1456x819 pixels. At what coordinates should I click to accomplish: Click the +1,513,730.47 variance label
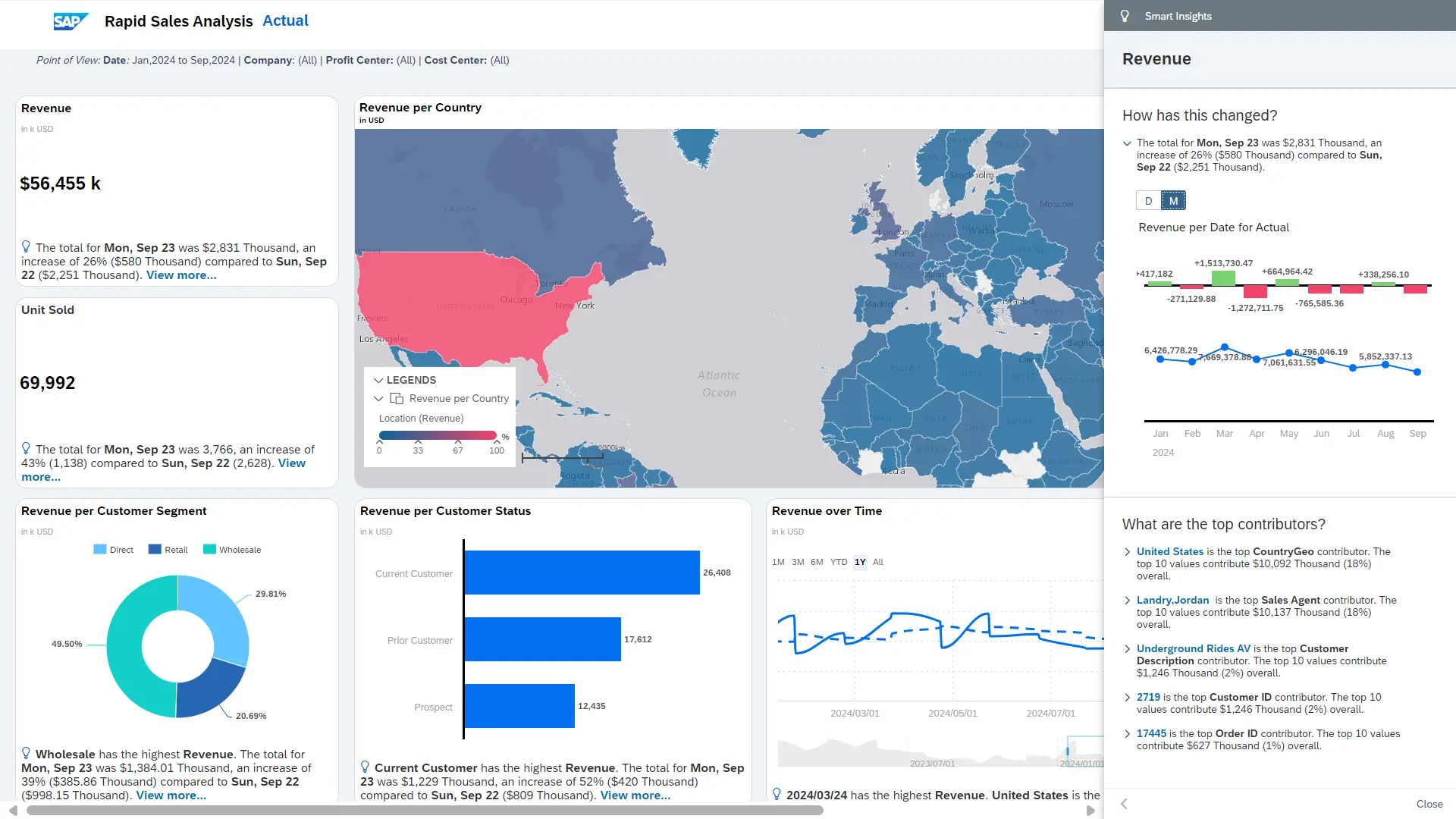point(1223,264)
